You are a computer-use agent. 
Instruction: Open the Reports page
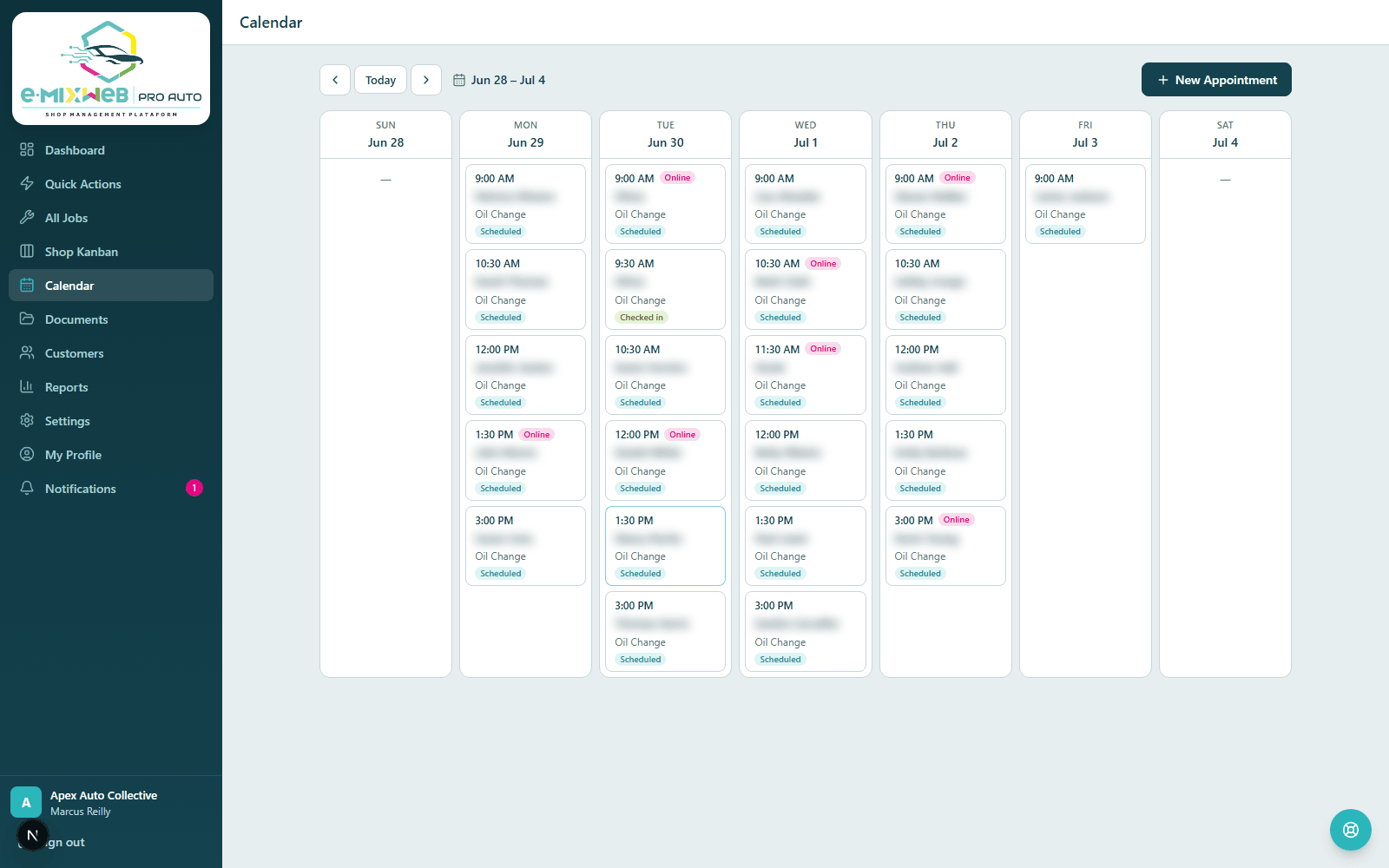click(111, 387)
